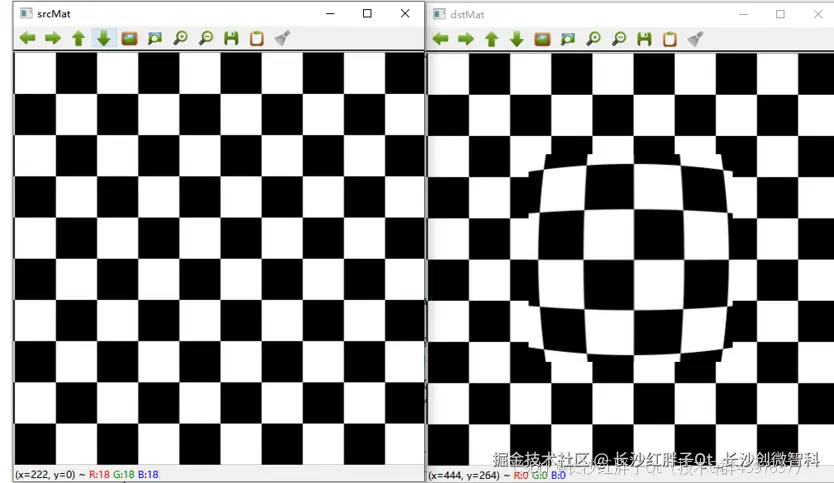Click the "R:0" value in dstMat status bar

click(x=521, y=475)
